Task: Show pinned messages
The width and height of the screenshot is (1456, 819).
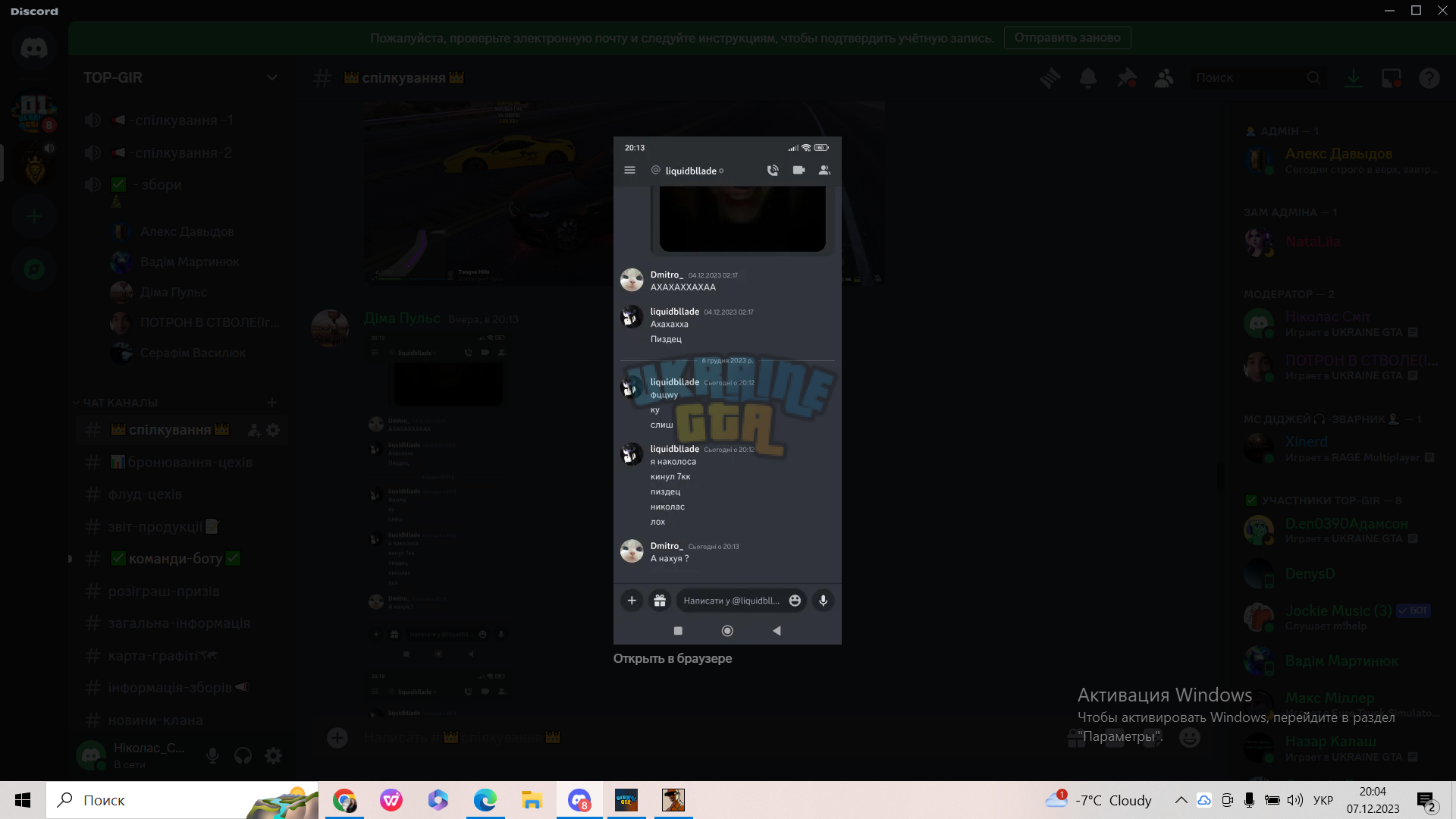Action: coord(1126,77)
